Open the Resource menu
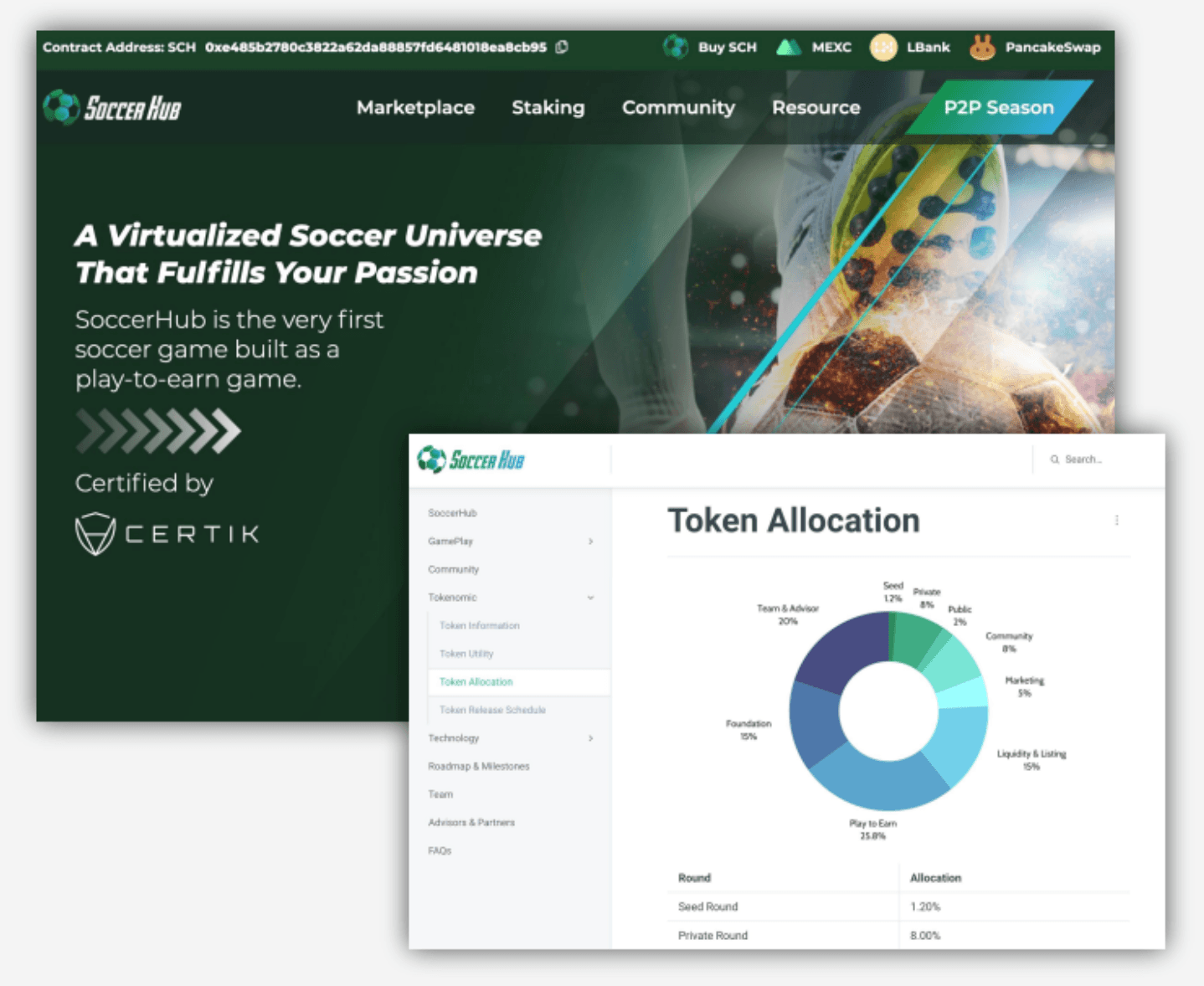Screen dimensions: 1204x986 coord(816,107)
